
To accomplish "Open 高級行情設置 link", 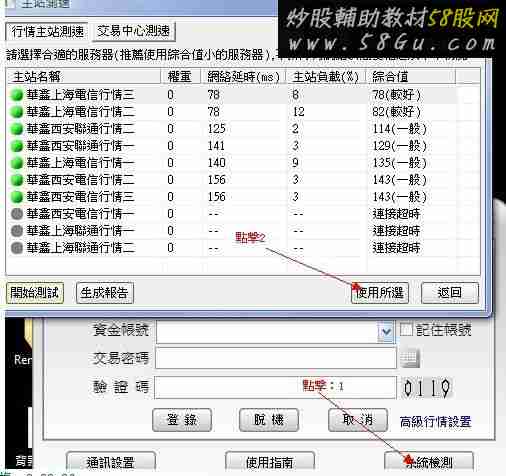I will pyautogui.click(x=435, y=422).
